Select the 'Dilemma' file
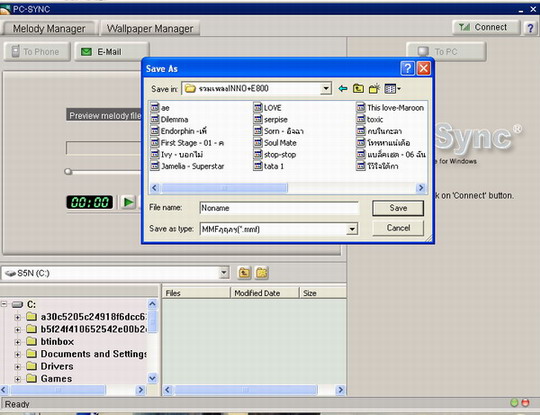 169,120
